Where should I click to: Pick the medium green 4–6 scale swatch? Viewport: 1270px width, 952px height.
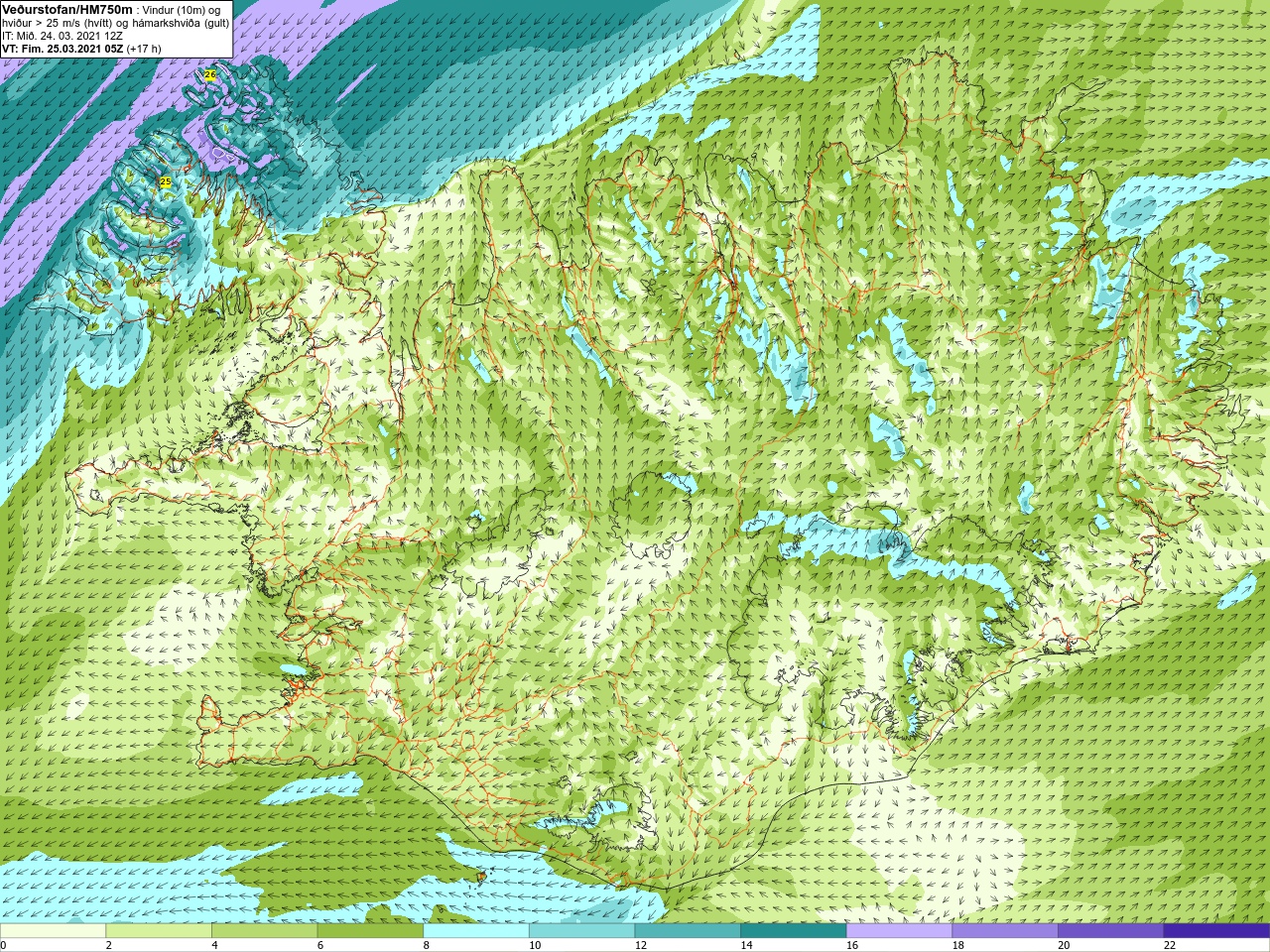264,931
